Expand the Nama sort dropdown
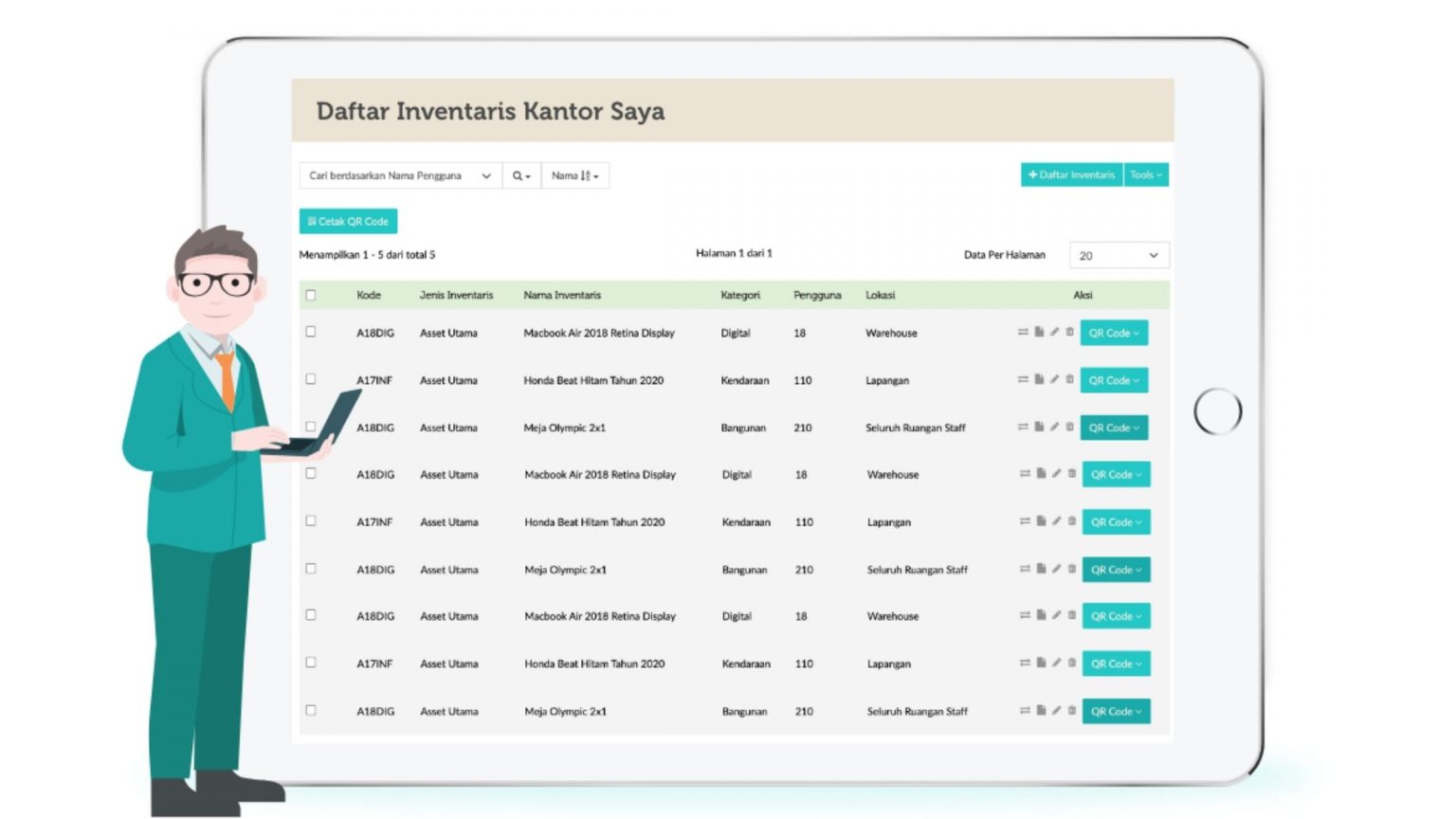Viewport: 1456px width, 819px height. click(x=574, y=175)
